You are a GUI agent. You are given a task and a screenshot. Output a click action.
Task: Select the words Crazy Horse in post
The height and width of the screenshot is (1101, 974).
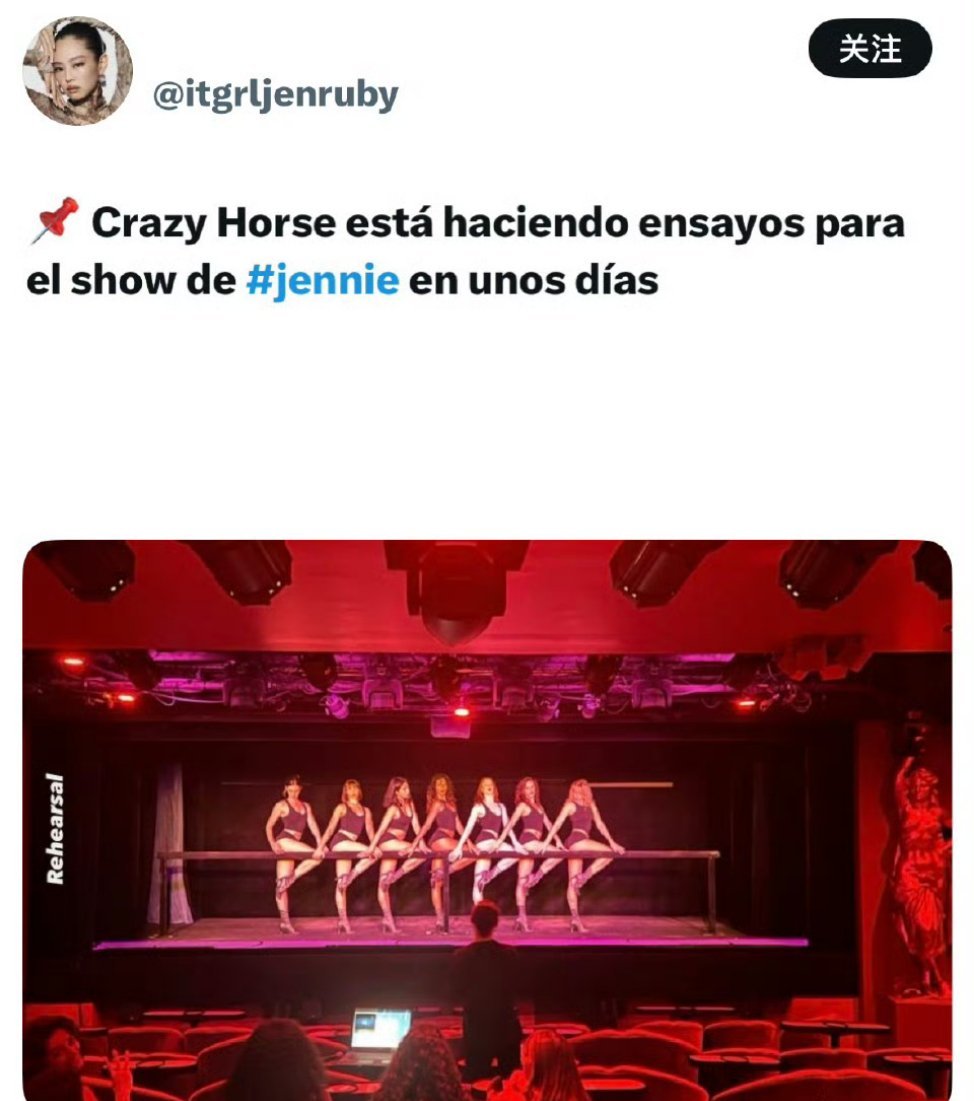coord(213,223)
